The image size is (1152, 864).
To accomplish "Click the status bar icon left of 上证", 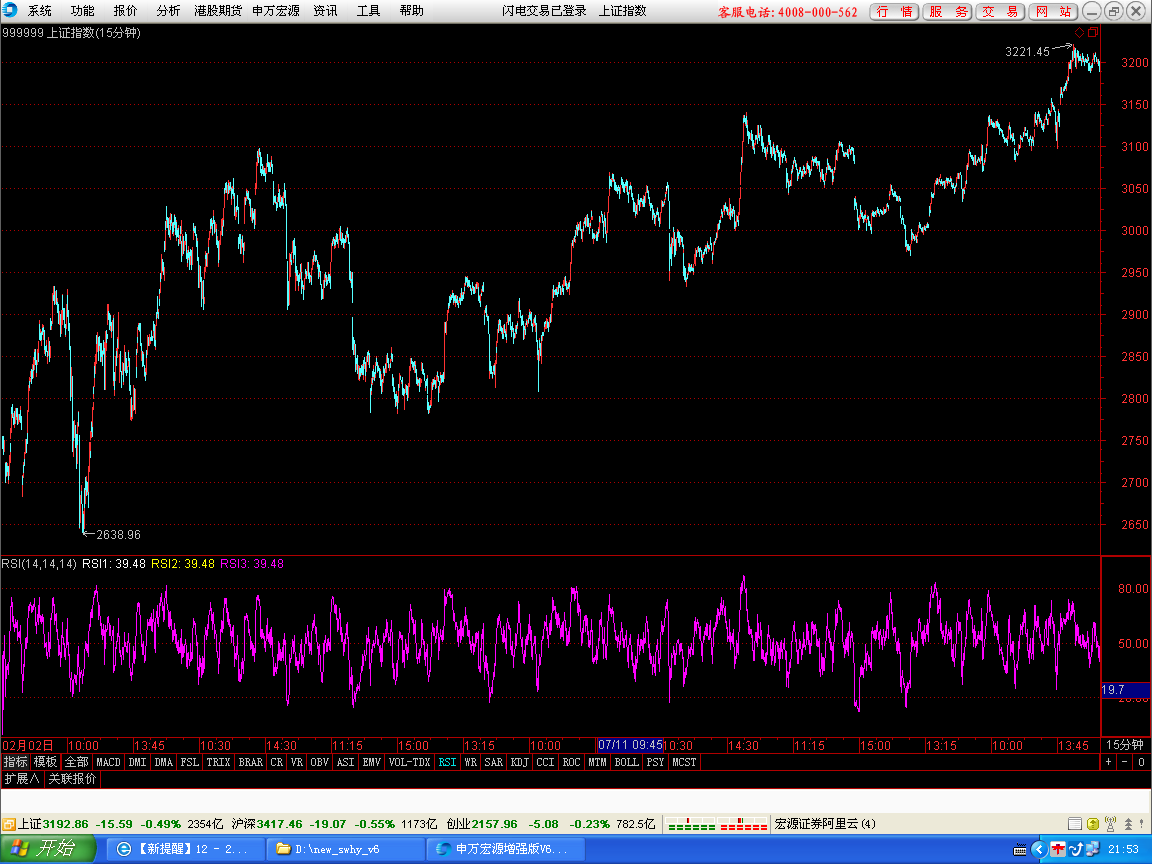I will (x=9, y=824).
